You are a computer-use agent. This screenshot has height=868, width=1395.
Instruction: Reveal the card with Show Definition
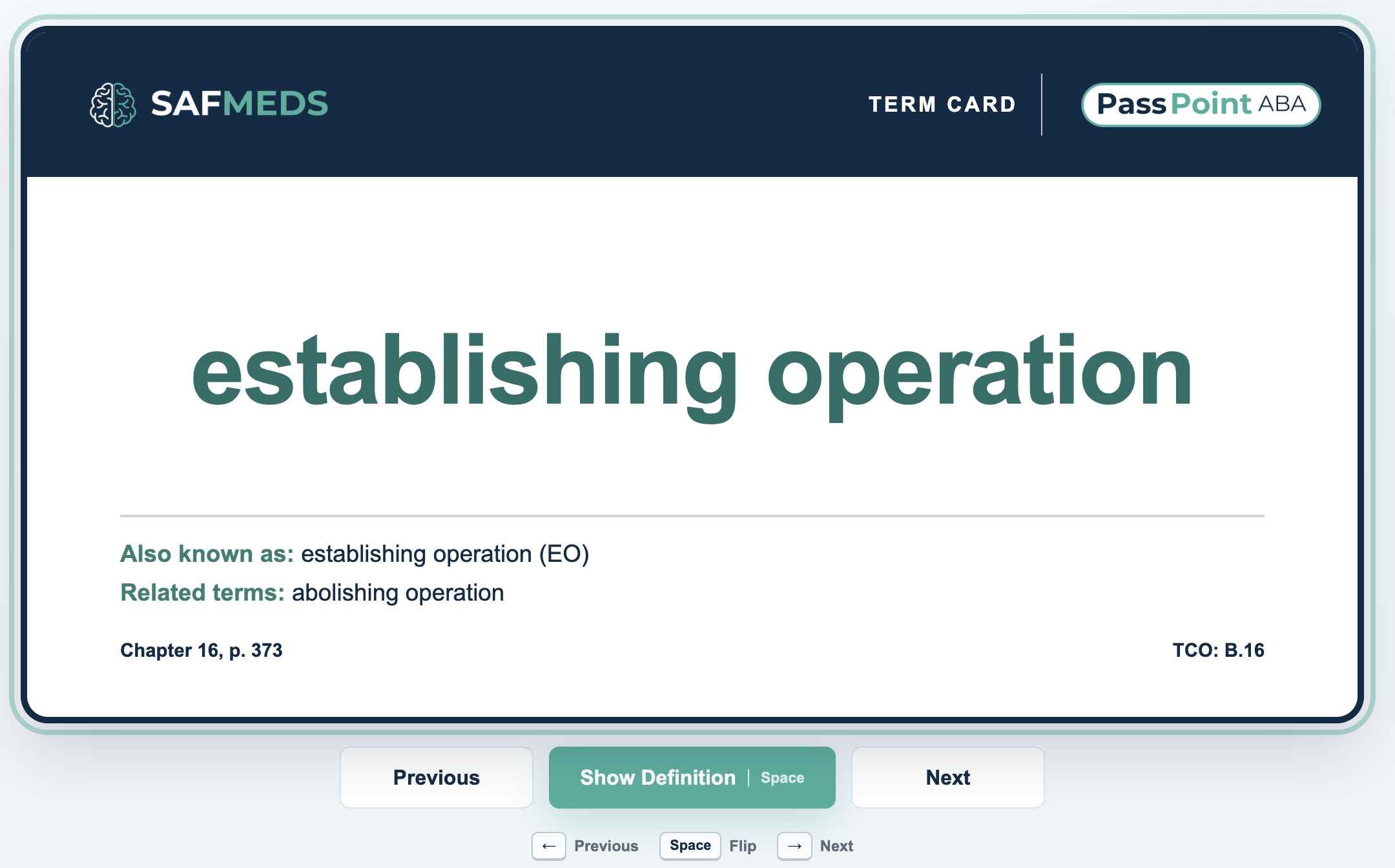(692, 778)
